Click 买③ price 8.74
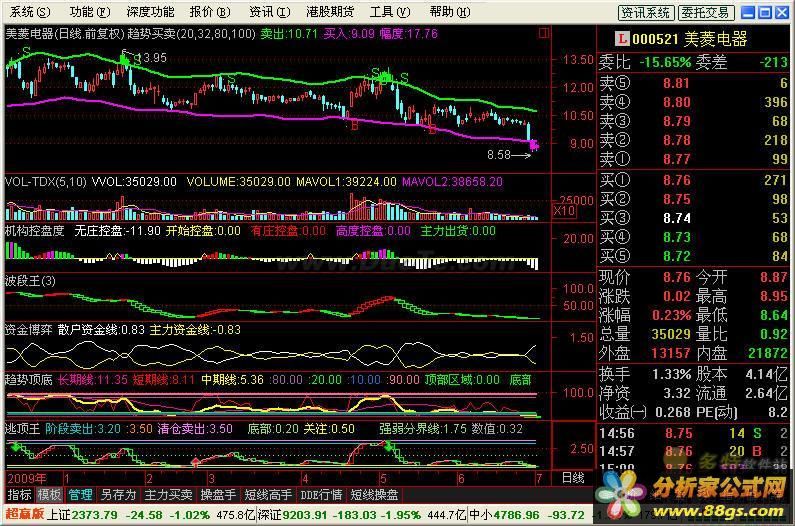The width and height of the screenshot is (795, 526). pyautogui.click(x=677, y=218)
